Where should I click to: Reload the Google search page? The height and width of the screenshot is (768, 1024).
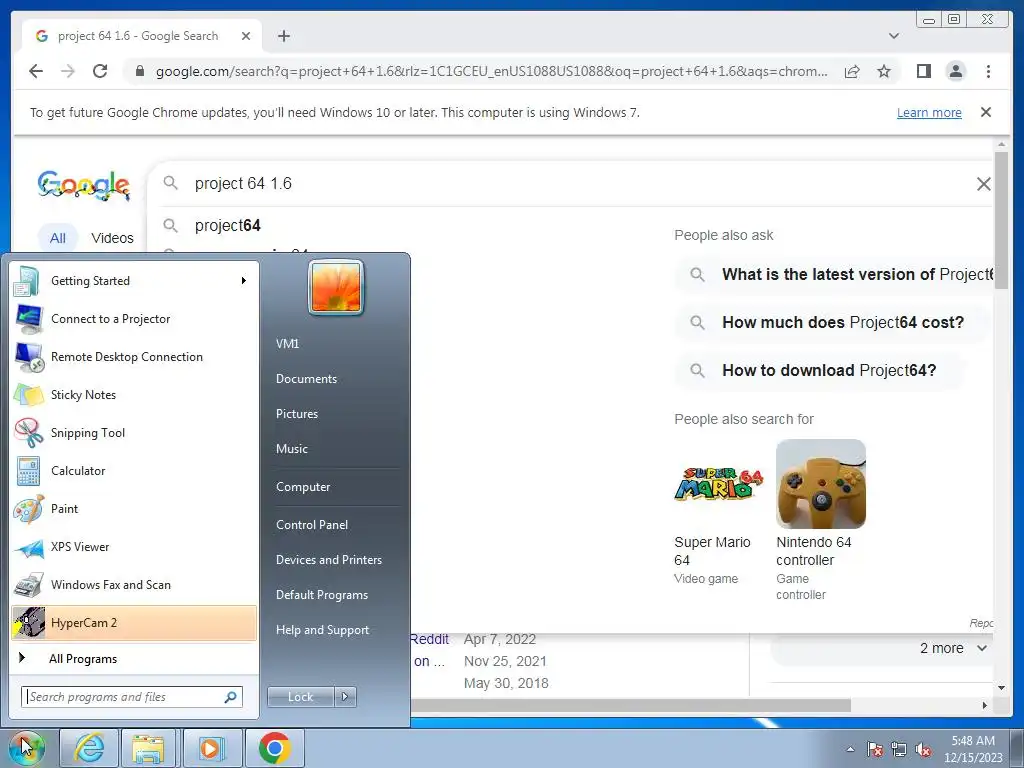tap(100, 71)
